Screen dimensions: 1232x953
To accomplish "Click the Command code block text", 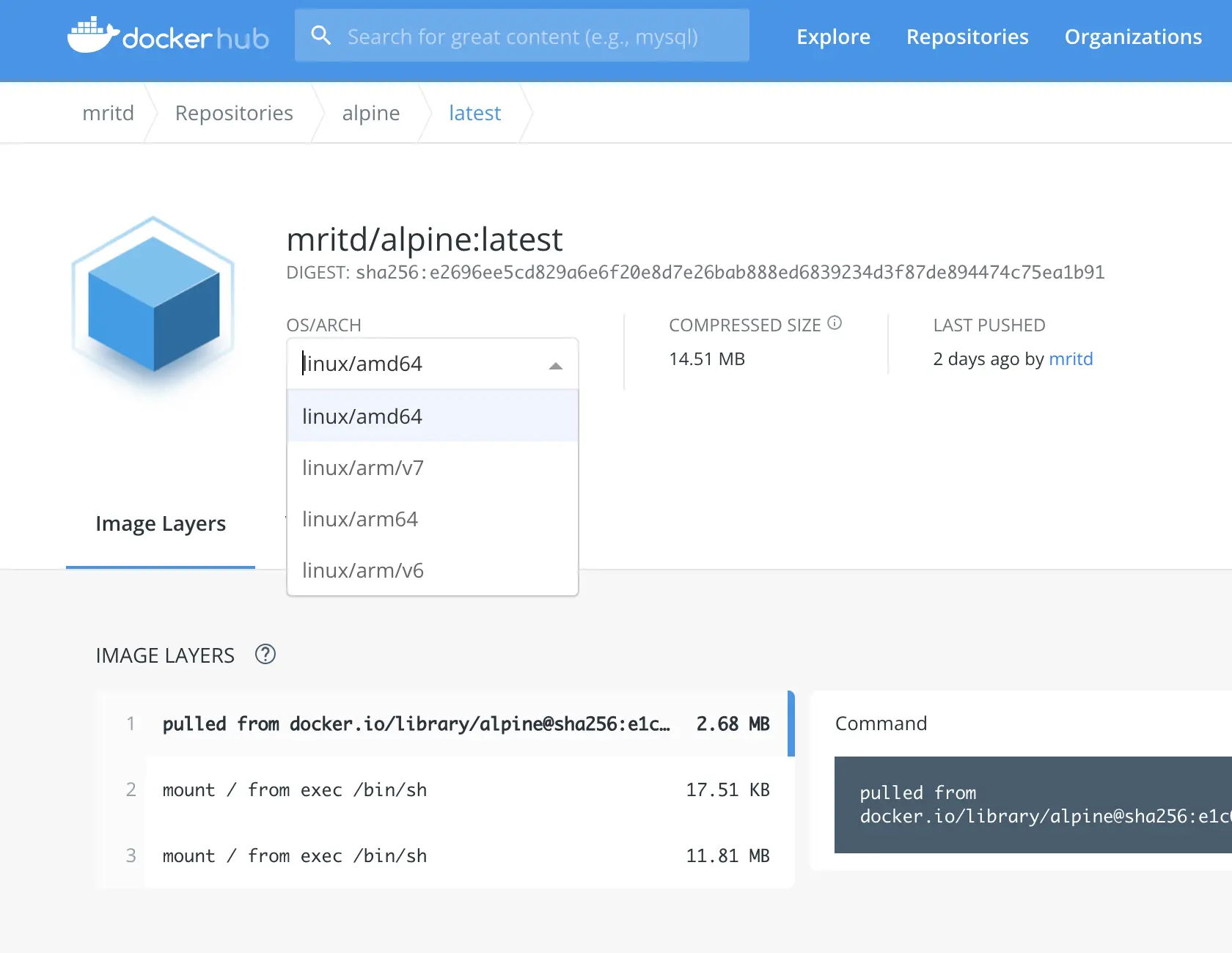I will click(1045, 804).
